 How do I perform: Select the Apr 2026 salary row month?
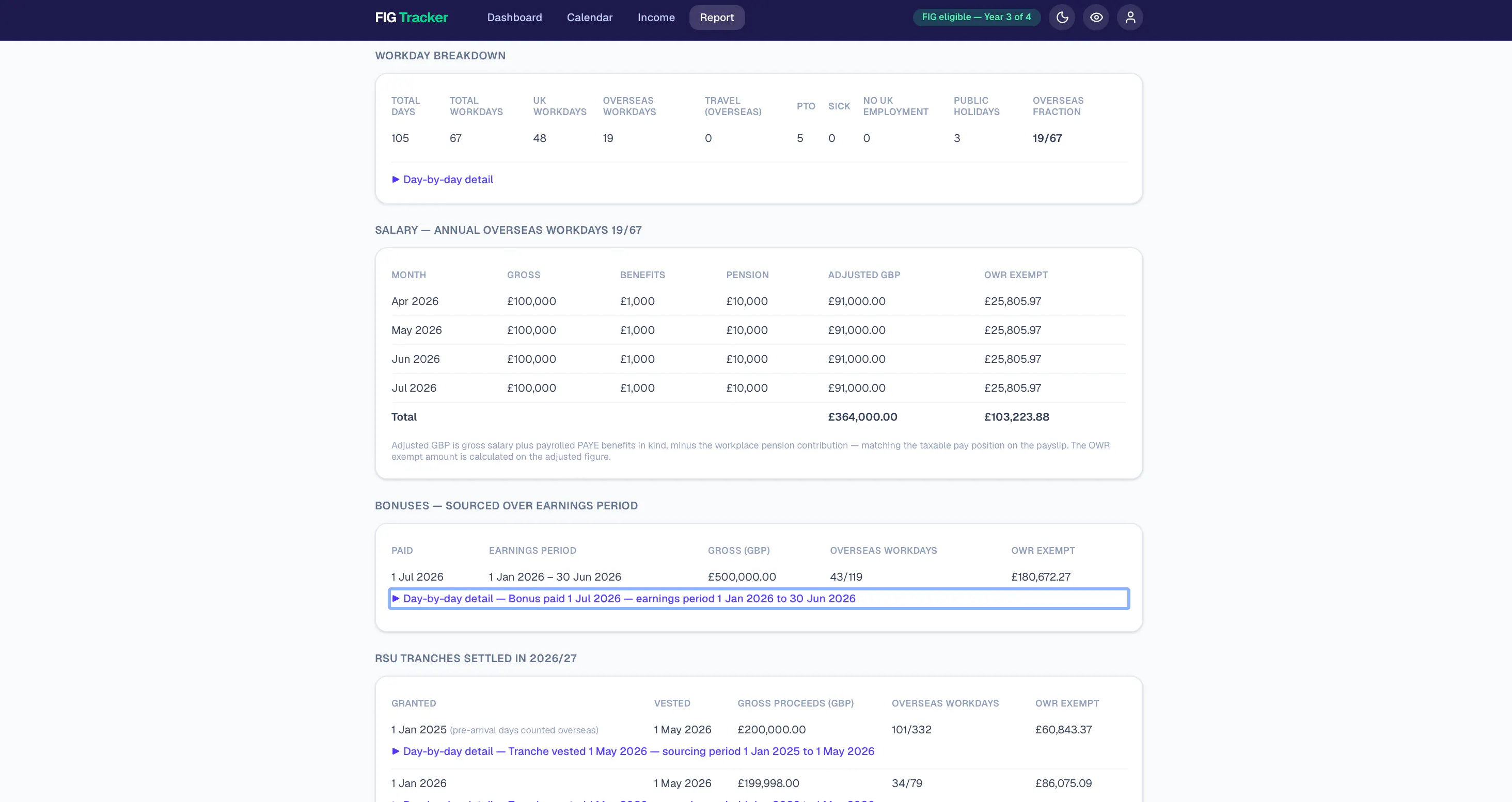415,301
